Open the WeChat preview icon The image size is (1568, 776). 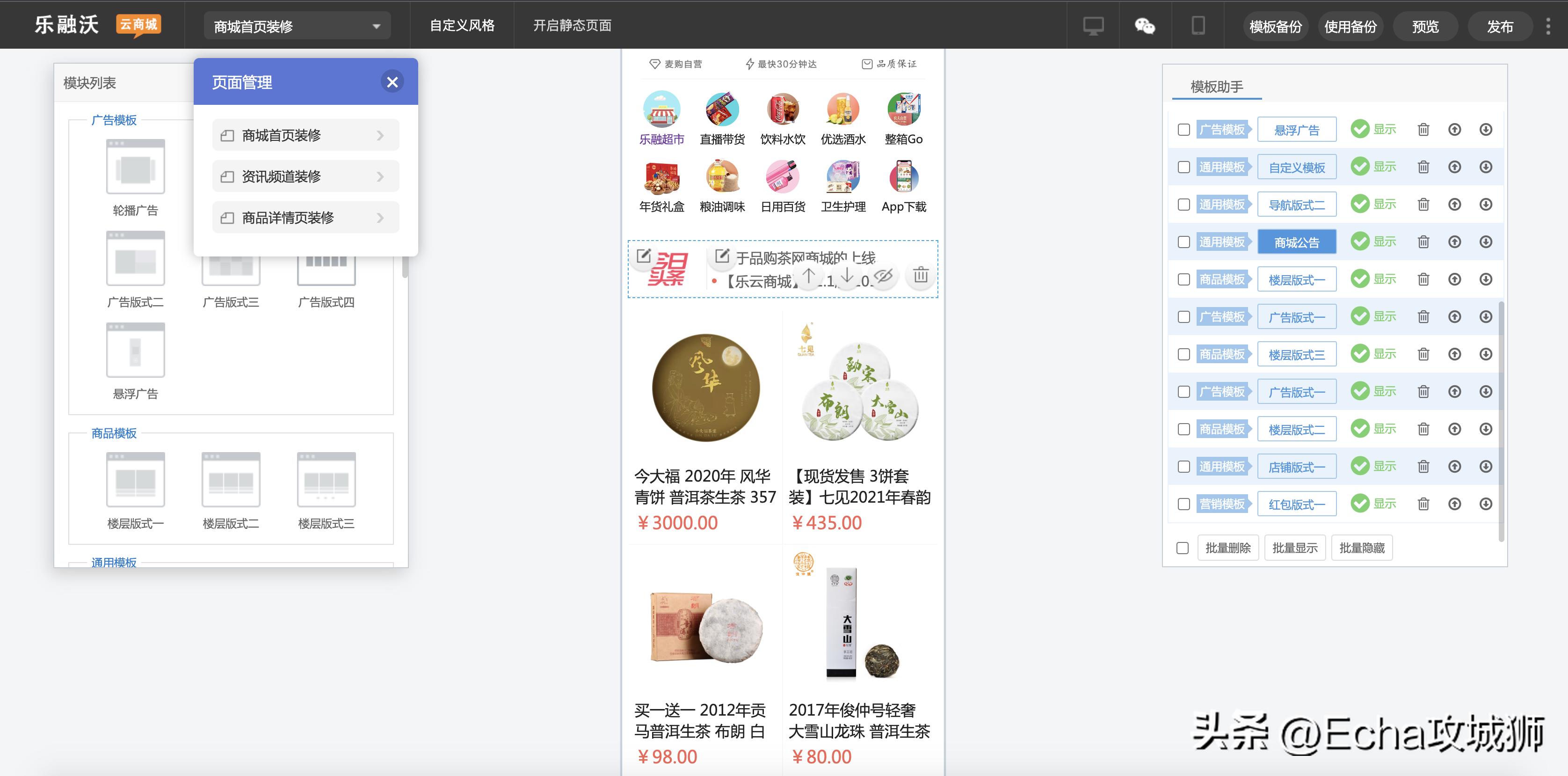coord(1144,25)
